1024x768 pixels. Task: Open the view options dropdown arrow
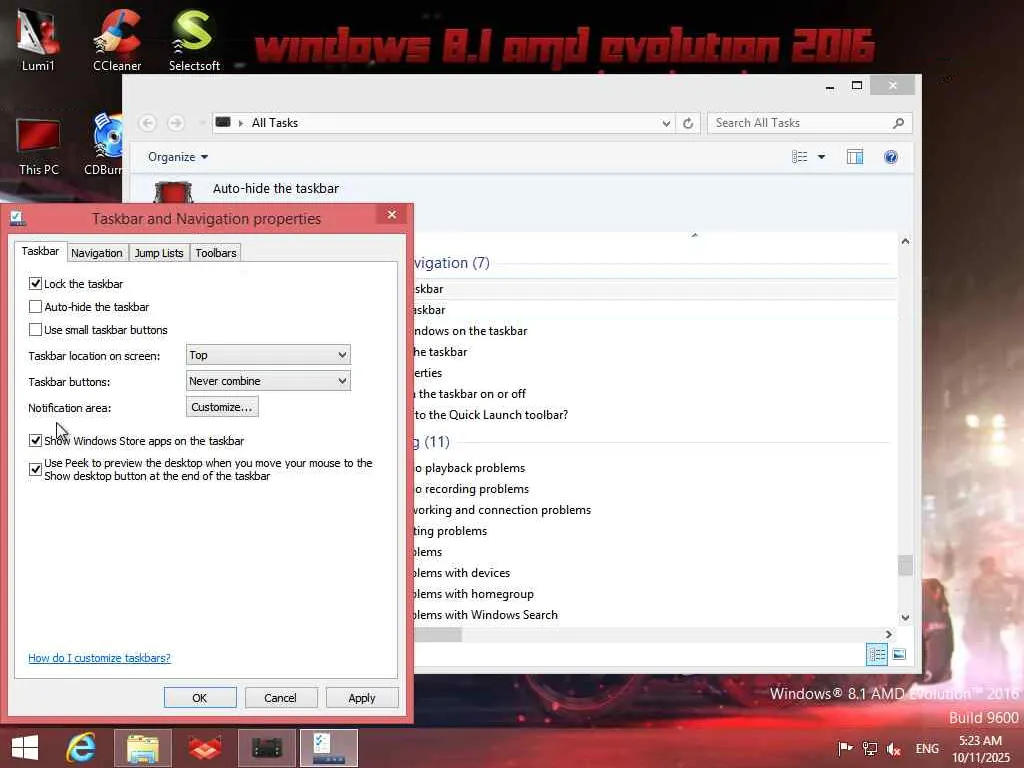(822, 157)
